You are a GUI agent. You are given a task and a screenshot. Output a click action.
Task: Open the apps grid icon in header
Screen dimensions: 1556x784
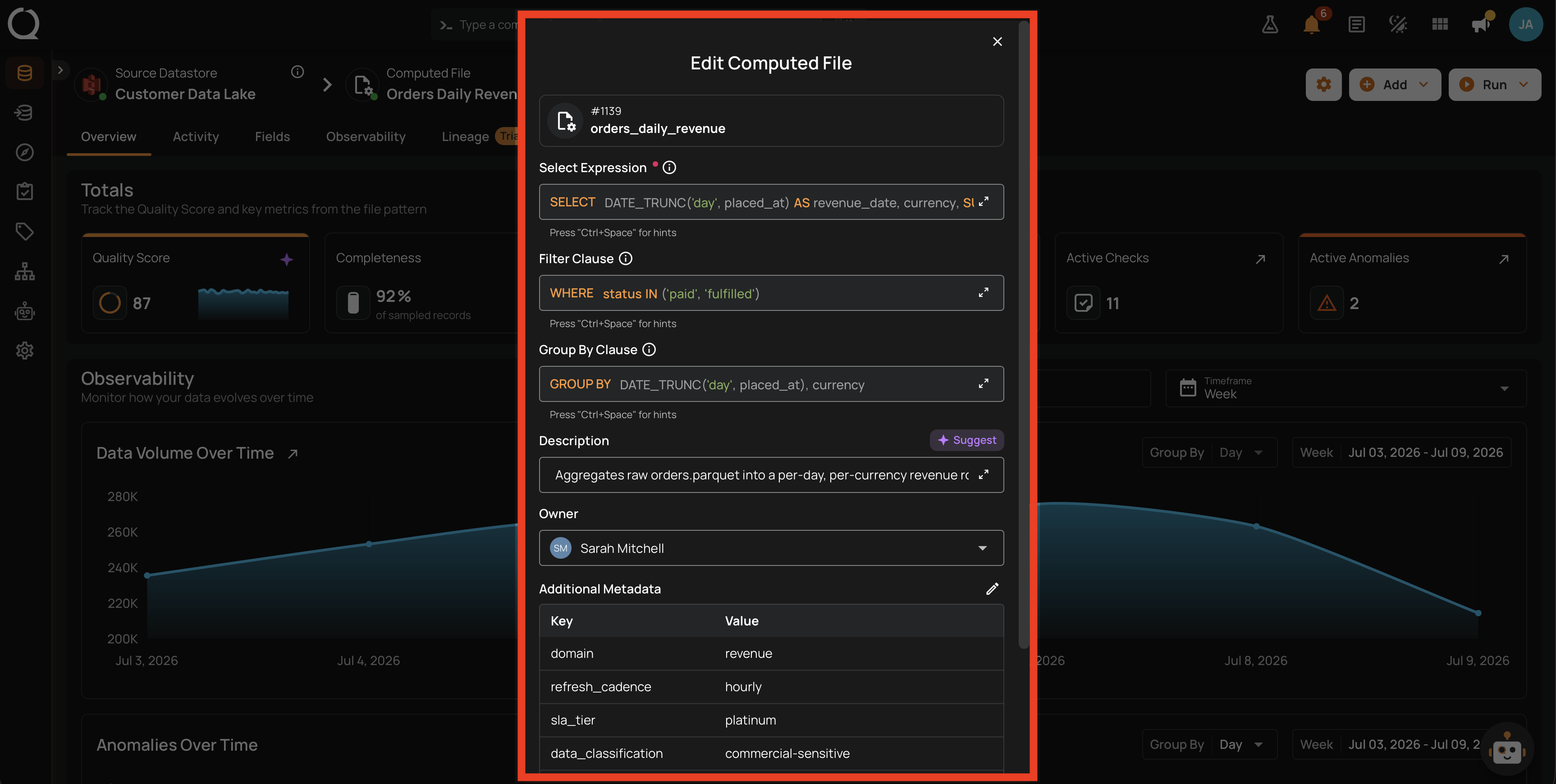click(x=1440, y=24)
